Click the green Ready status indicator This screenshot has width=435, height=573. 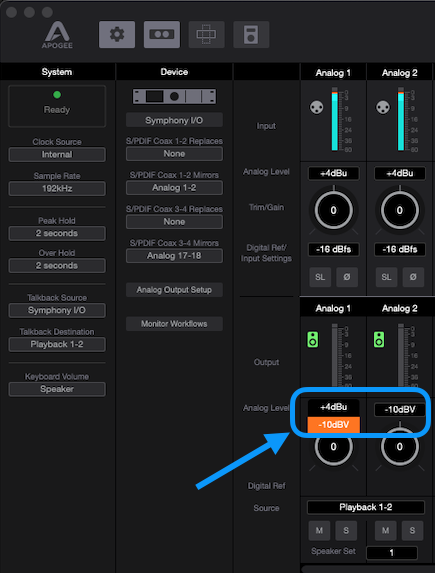57,95
